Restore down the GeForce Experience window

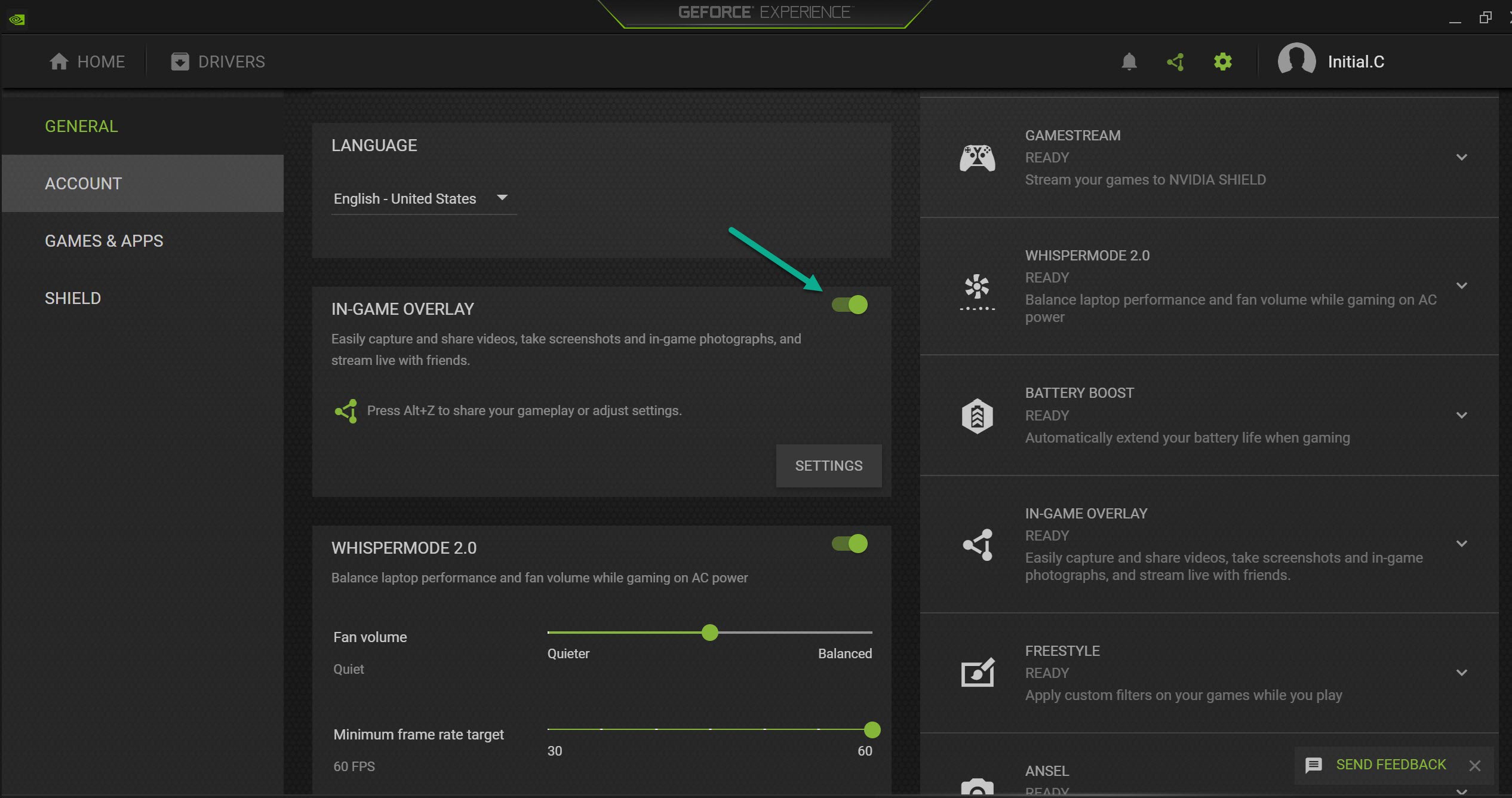pyautogui.click(x=1485, y=18)
